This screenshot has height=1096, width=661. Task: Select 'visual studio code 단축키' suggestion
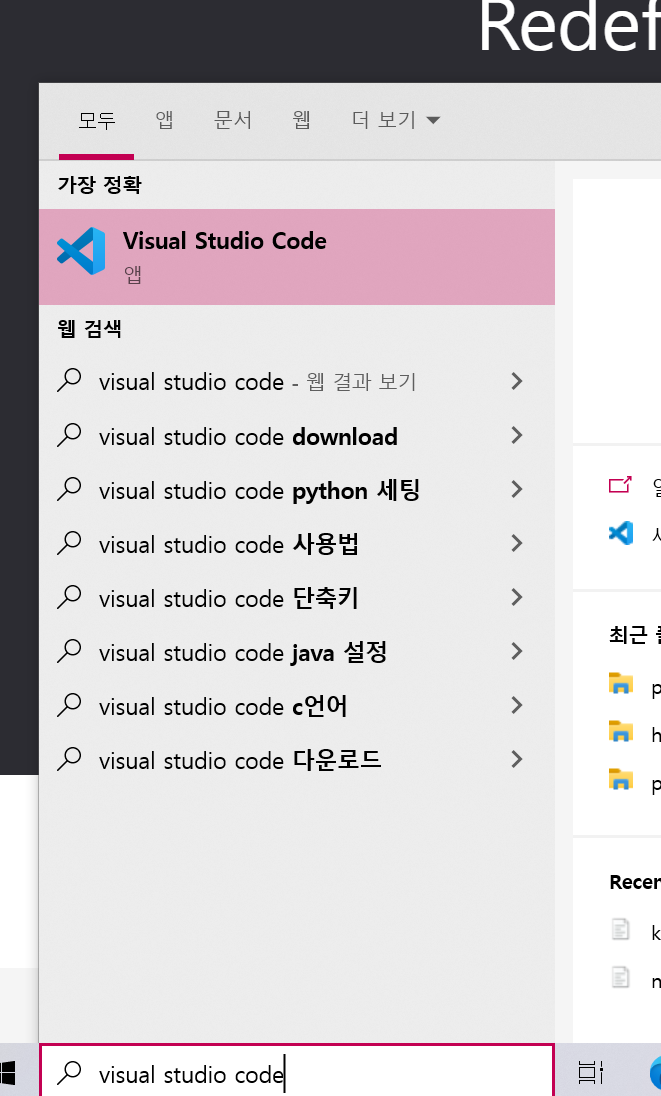point(297,598)
